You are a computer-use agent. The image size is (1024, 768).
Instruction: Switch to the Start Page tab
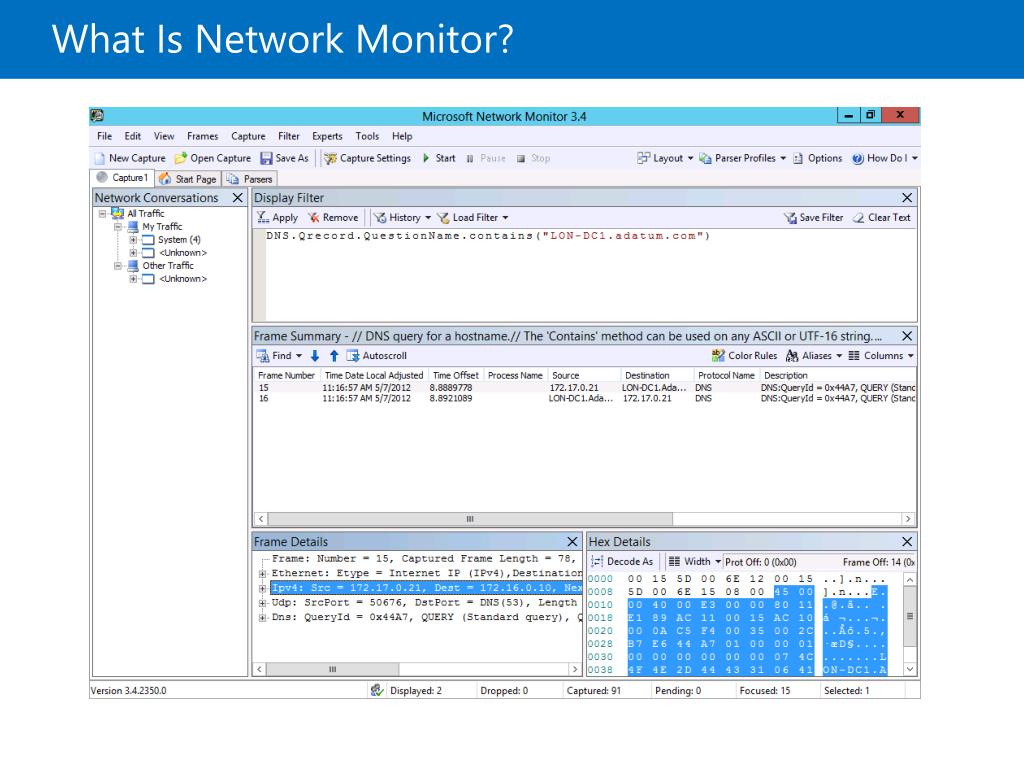pyautogui.click(x=188, y=178)
